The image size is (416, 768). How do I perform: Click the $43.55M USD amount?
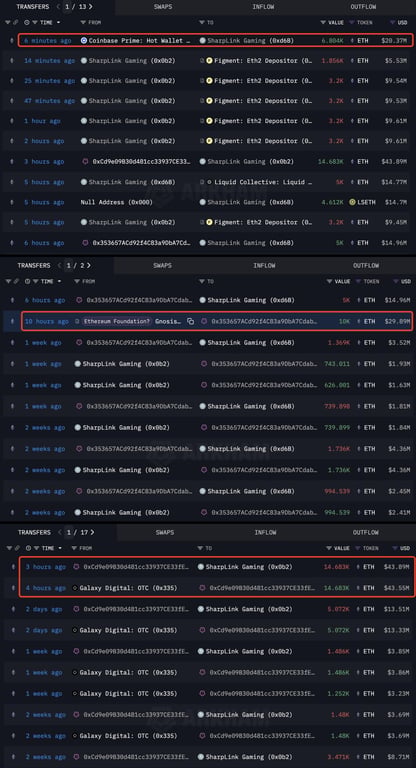coord(397,588)
